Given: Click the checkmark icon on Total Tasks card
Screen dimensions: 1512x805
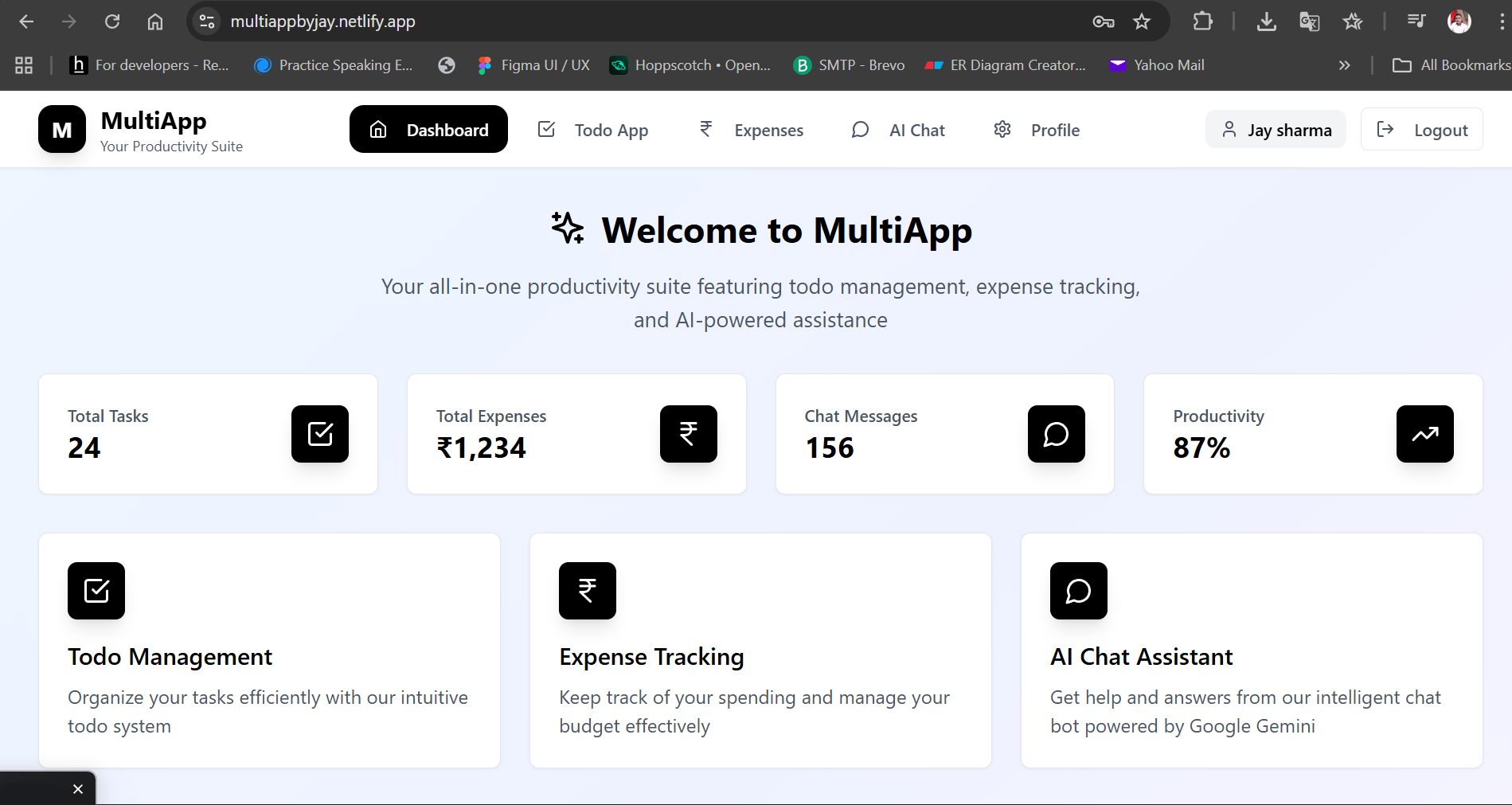Looking at the screenshot, I should [320, 434].
